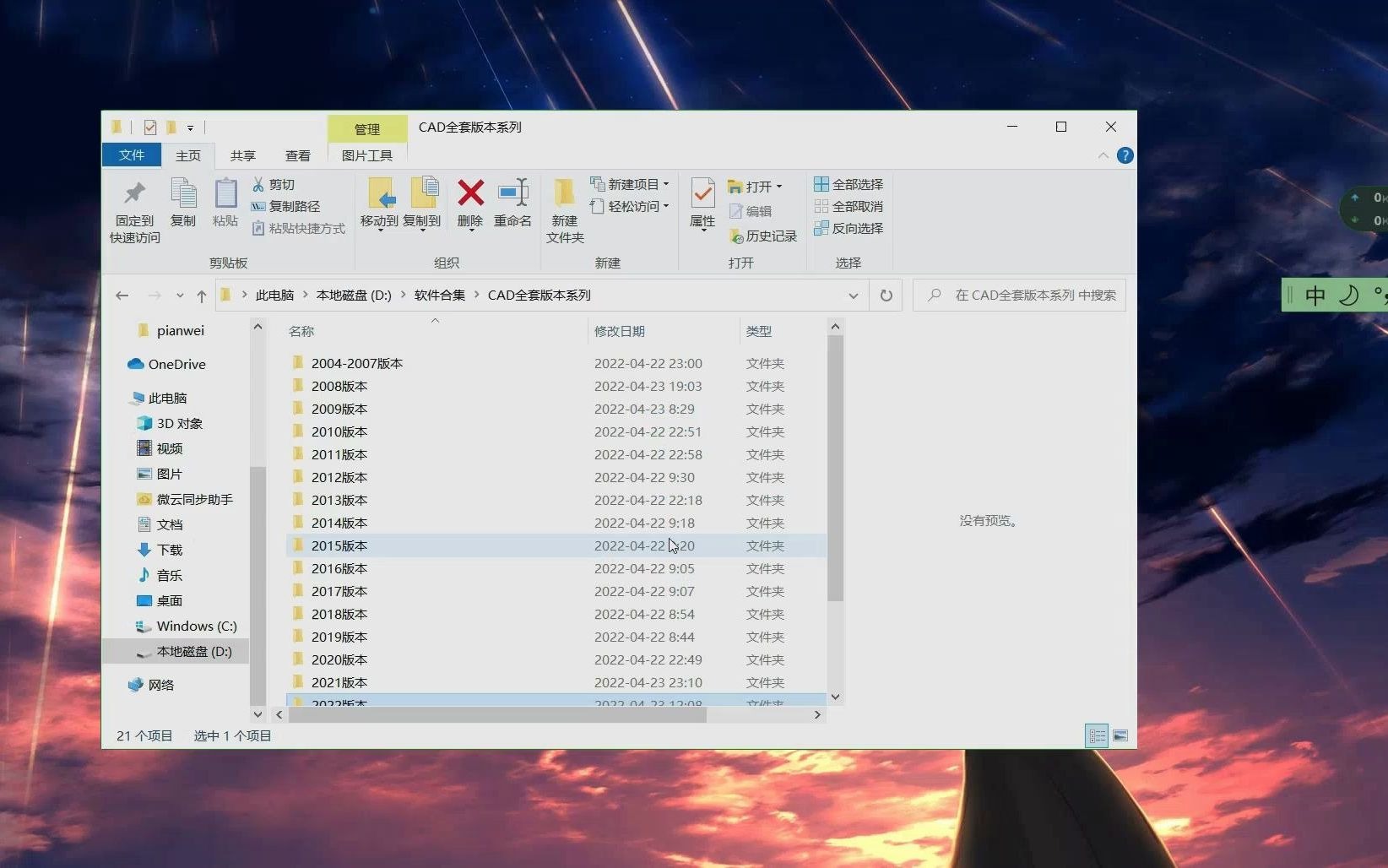Go Up one folder level arrow
The width and height of the screenshot is (1388, 868).
(201, 296)
